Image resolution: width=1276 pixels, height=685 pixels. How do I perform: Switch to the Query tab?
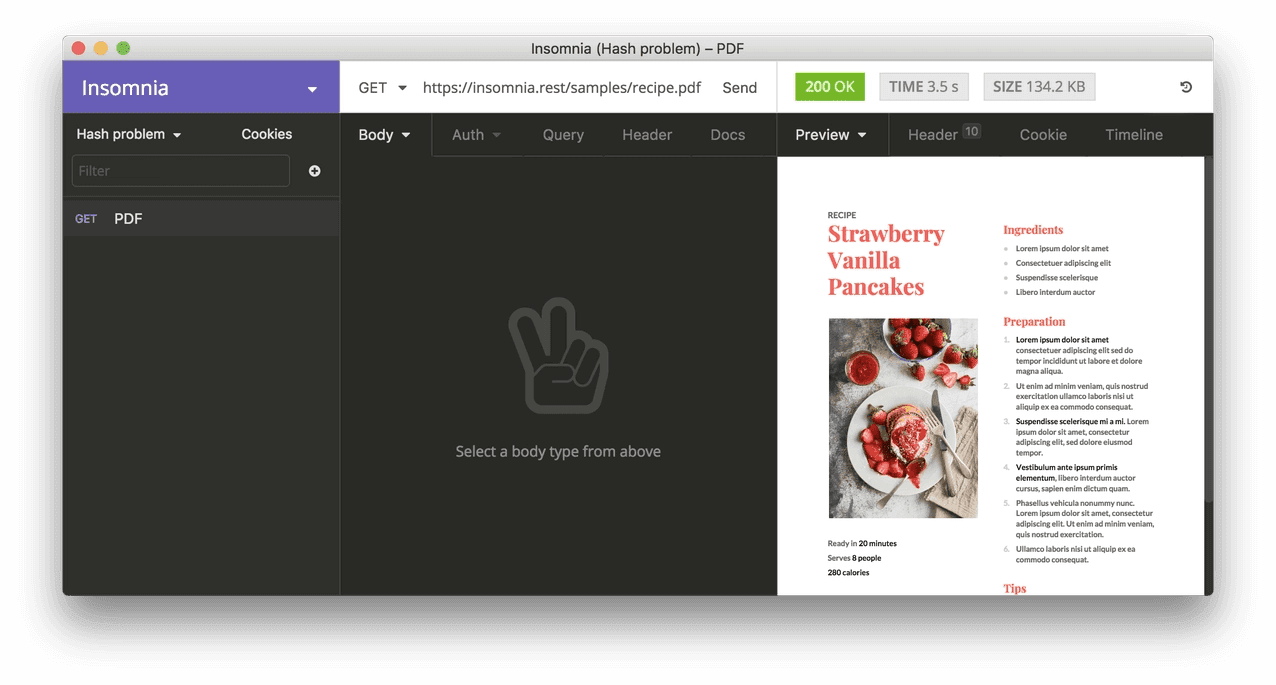[563, 135]
